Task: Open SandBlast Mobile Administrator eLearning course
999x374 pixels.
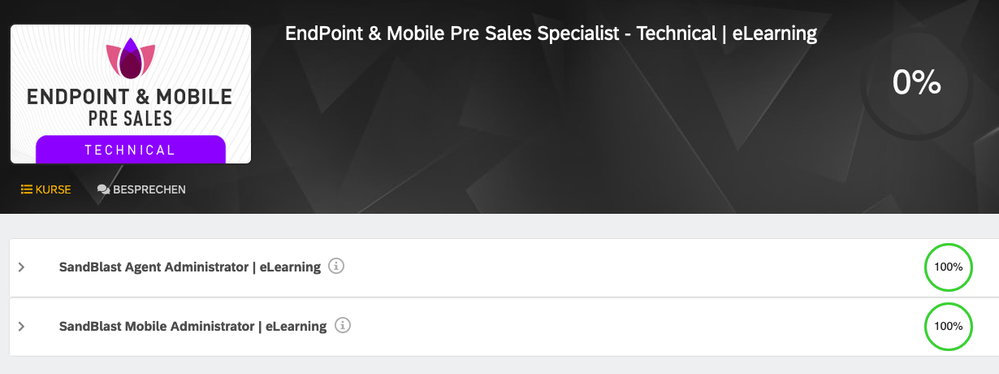Action: (193, 326)
